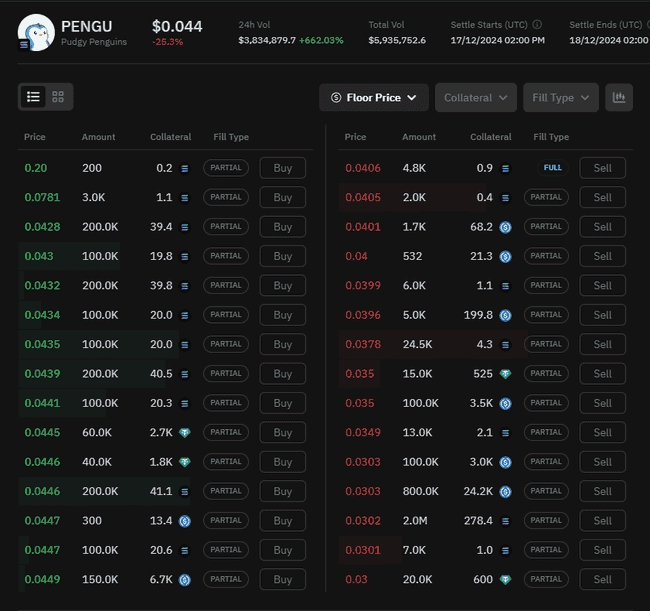
Task: Click the FULL fill badge on 0.0406 row
Action: pos(552,168)
